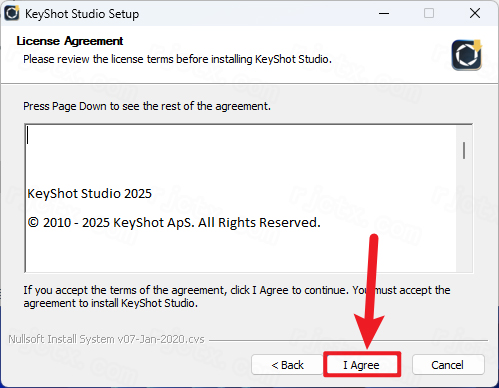Click the license text scrollbar thumb
This screenshot has height=388, width=499.
(x=464, y=150)
